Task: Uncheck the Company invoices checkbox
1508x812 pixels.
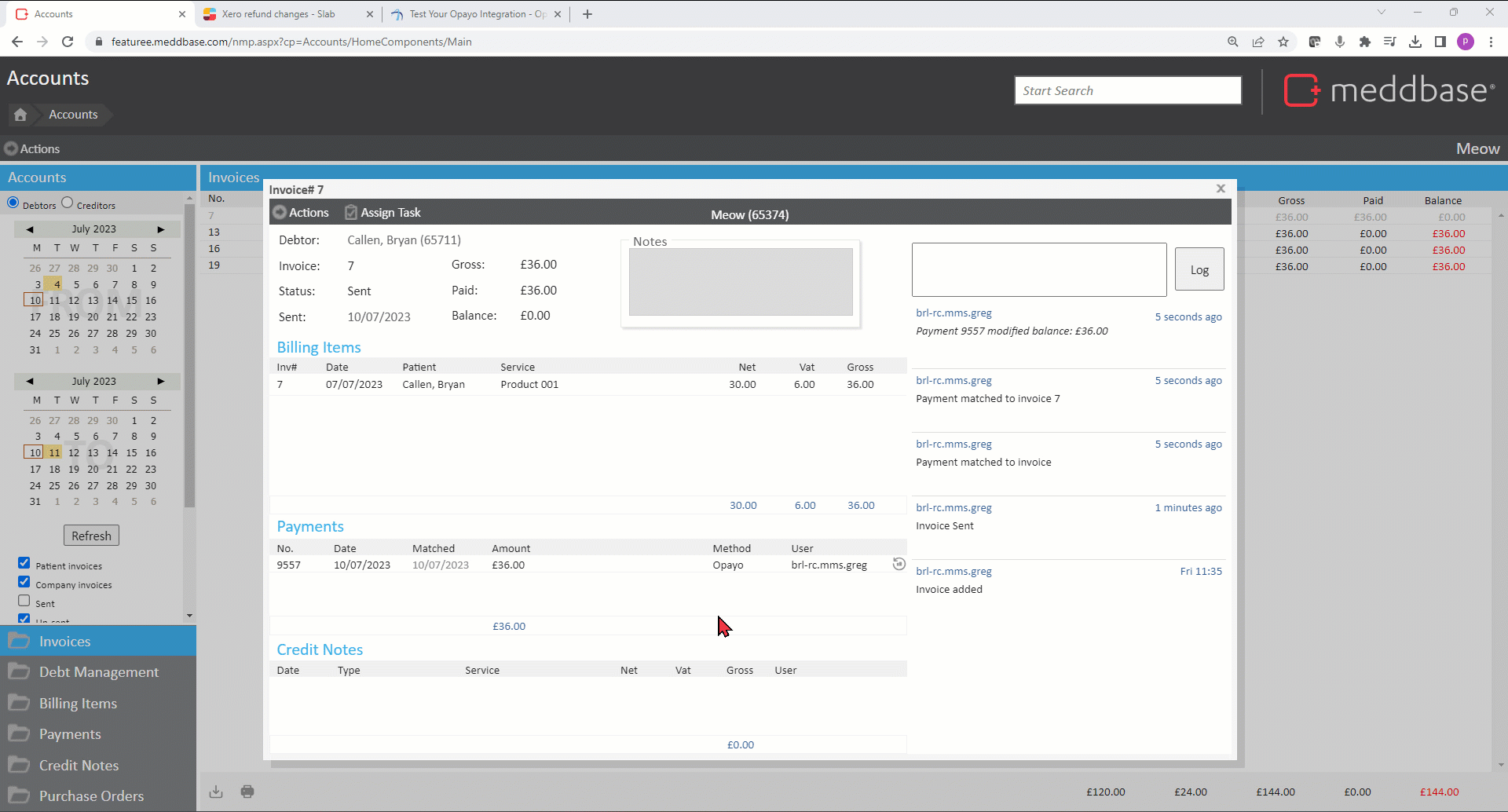Action: coord(24,582)
